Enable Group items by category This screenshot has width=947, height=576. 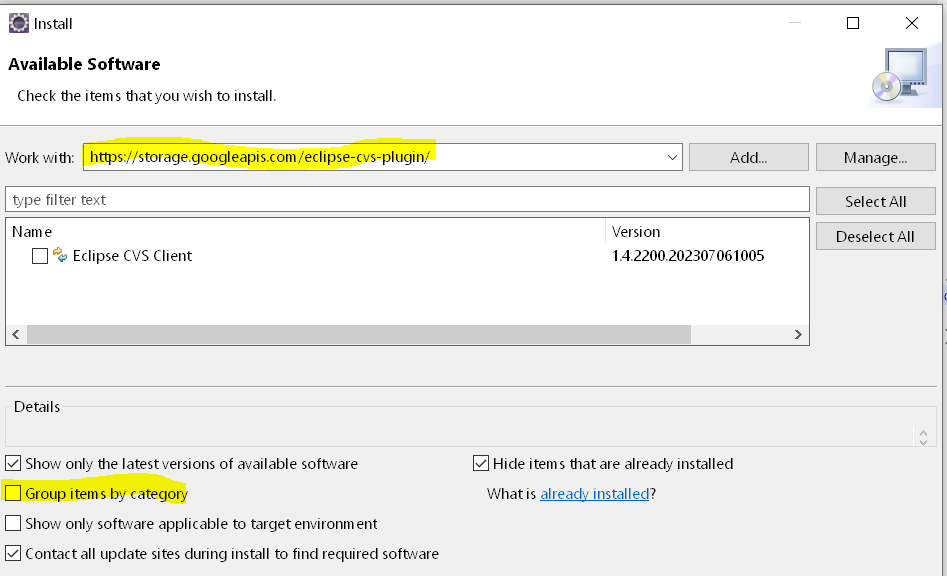click(13, 493)
